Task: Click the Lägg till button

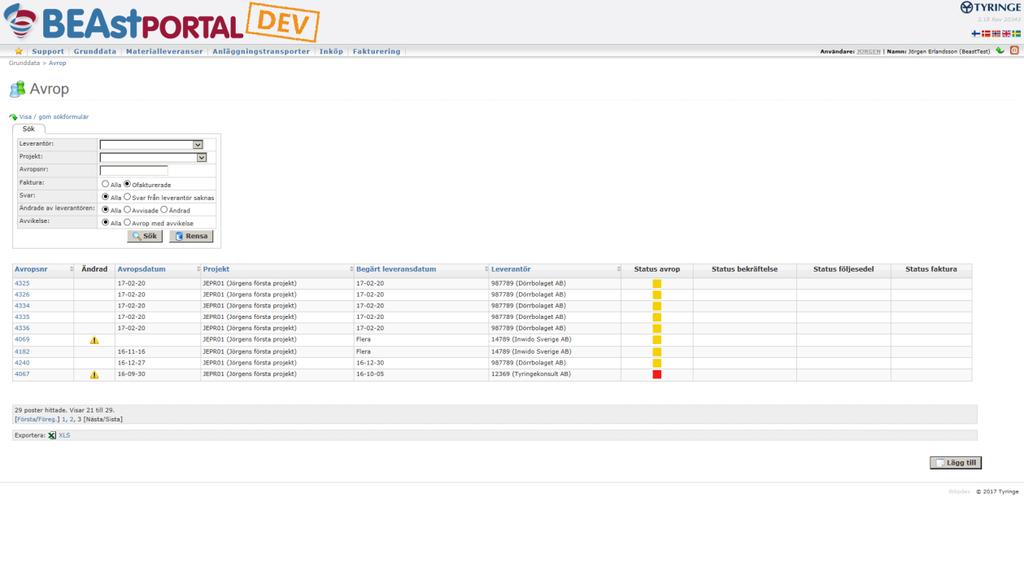Action: point(955,462)
